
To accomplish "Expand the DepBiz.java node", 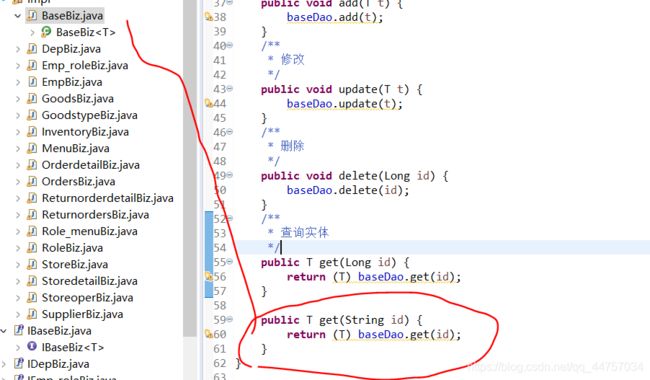I will pos(17,49).
